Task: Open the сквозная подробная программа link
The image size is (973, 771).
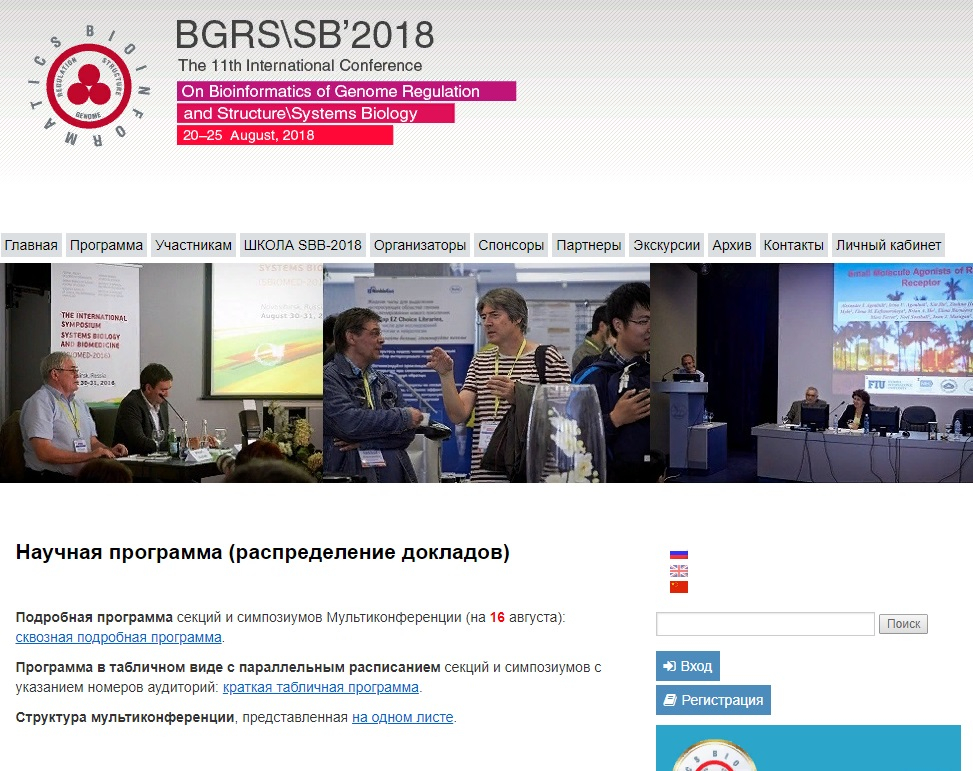Action: click(x=119, y=637)
